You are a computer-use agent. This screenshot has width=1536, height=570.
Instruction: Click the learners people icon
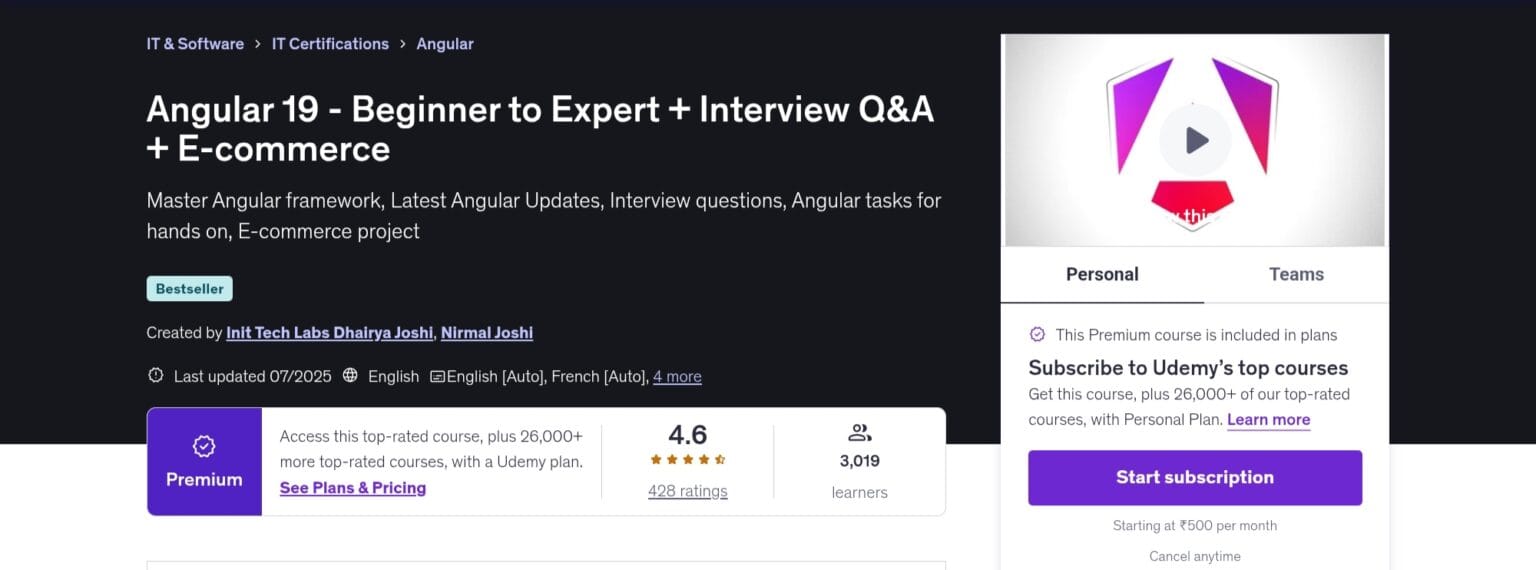[x=859, y=433]
